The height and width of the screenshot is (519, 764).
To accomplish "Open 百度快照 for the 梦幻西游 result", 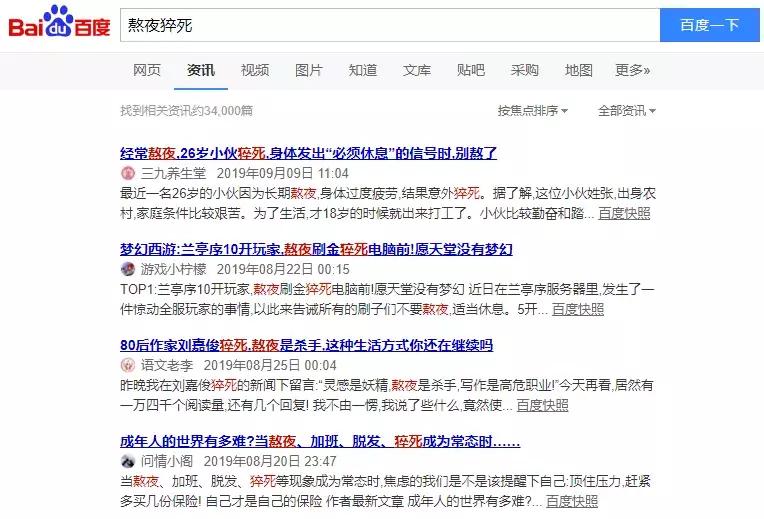I will (578, 309).
